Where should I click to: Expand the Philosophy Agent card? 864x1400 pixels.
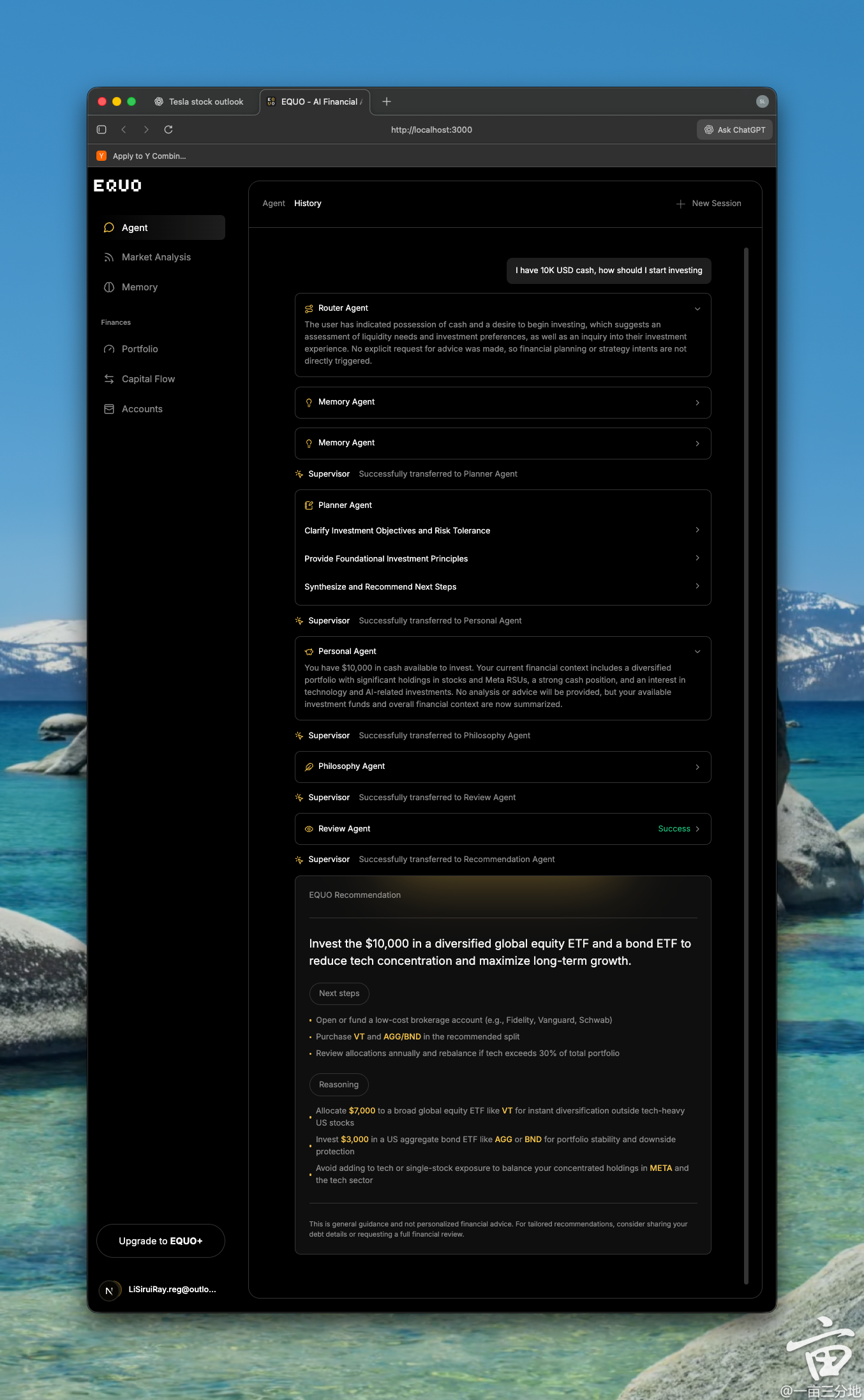pos(503,767)
